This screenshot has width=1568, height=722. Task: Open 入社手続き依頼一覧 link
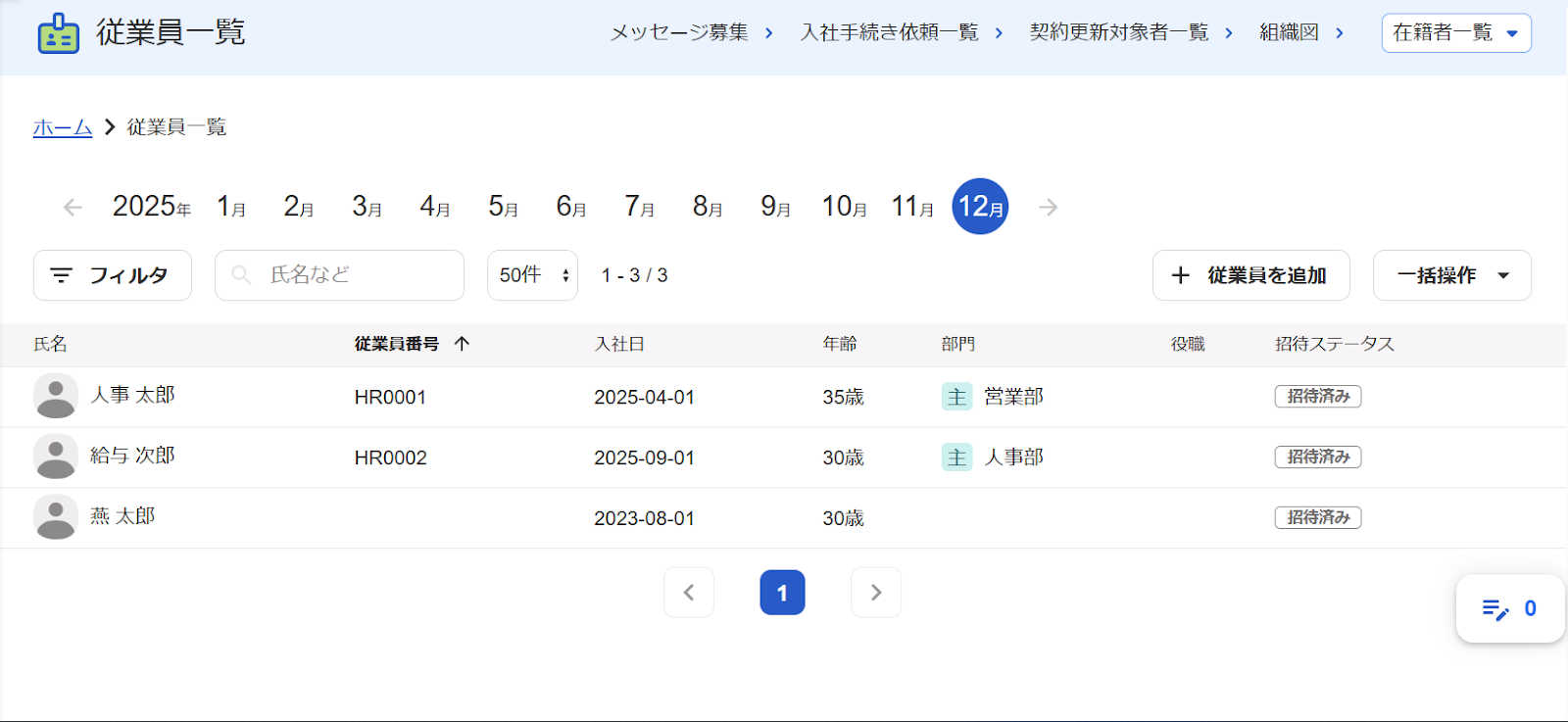[x=902, y=32]
